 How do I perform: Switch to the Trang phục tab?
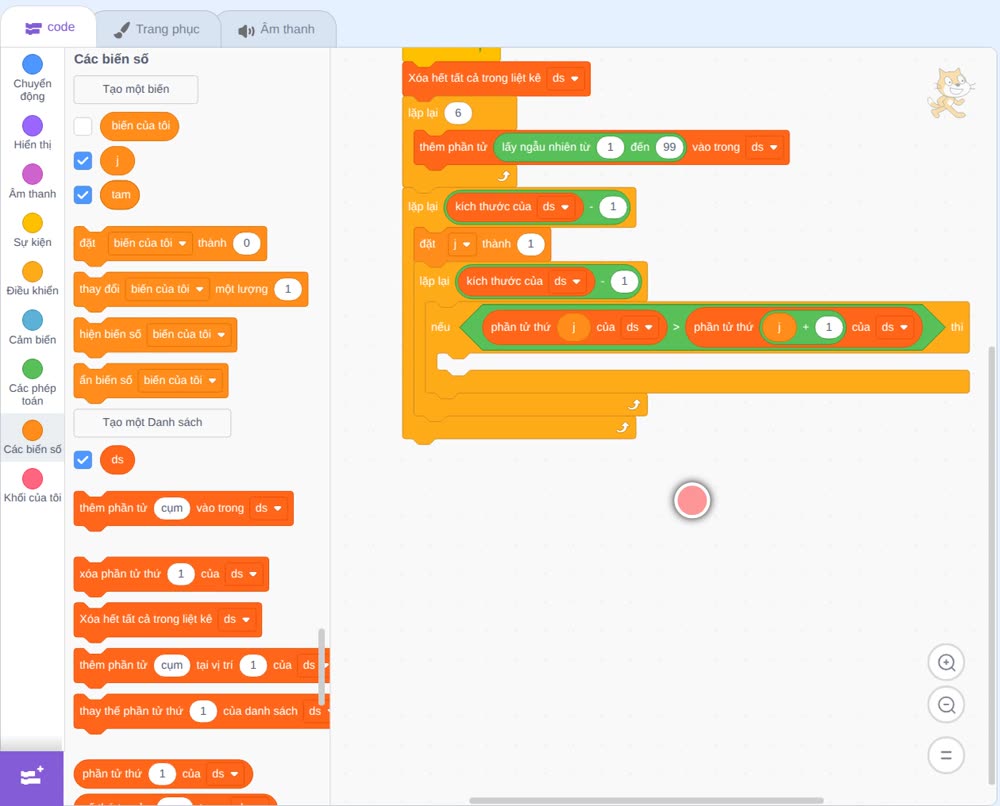click(x=158, y=29)
